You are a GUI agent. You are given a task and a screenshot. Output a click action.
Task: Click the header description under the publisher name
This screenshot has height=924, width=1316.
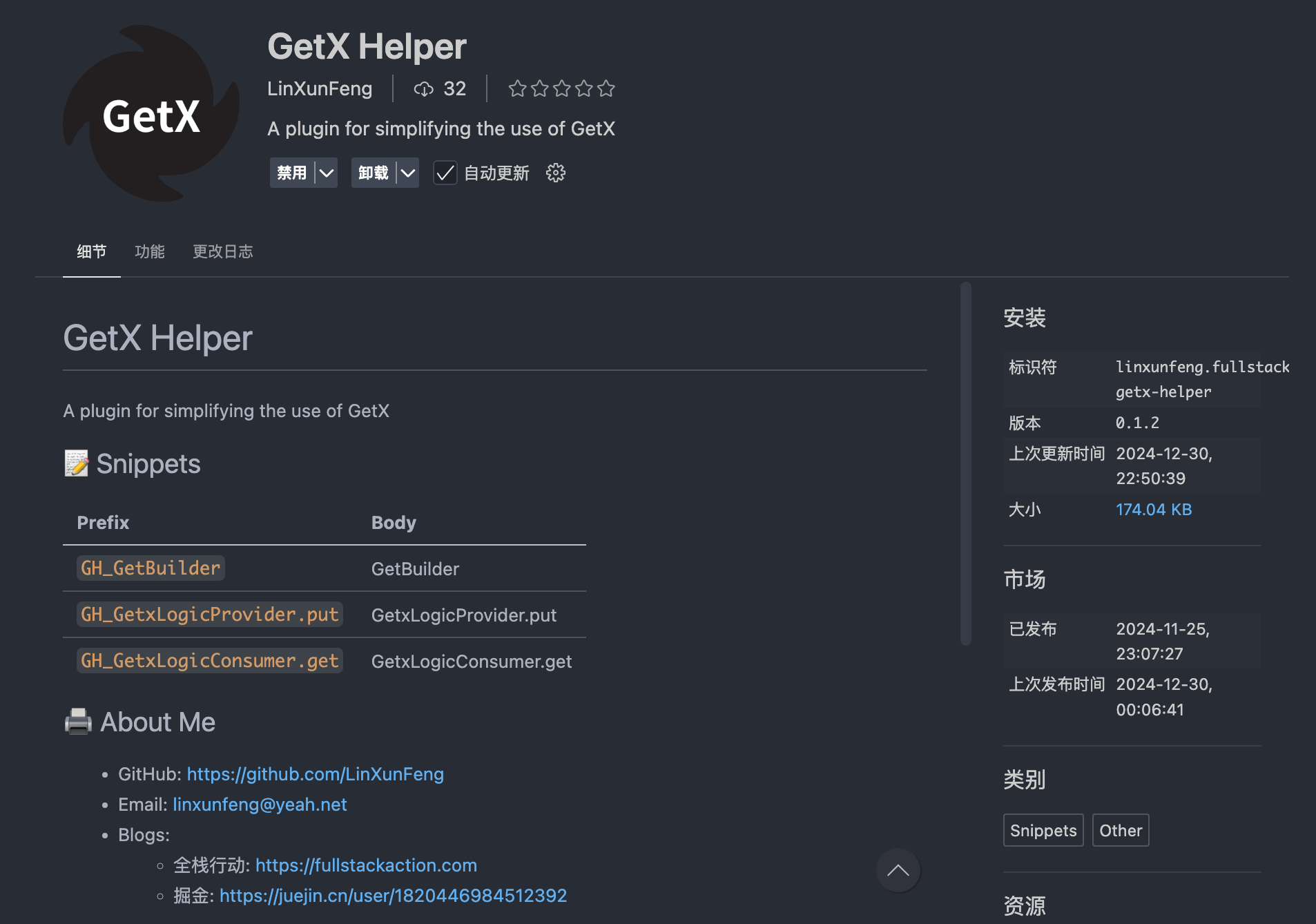(x=441, y=129)
